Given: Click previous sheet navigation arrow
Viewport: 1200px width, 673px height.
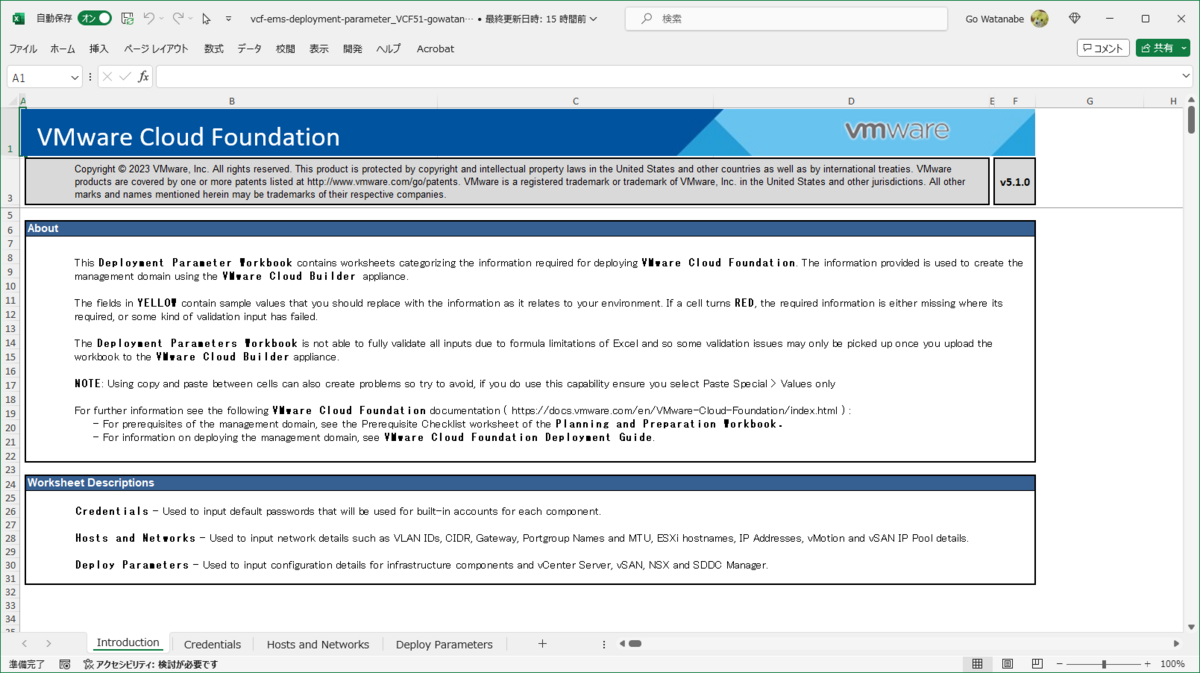Looking at the screenshot, I should click(x=25, y=644).
